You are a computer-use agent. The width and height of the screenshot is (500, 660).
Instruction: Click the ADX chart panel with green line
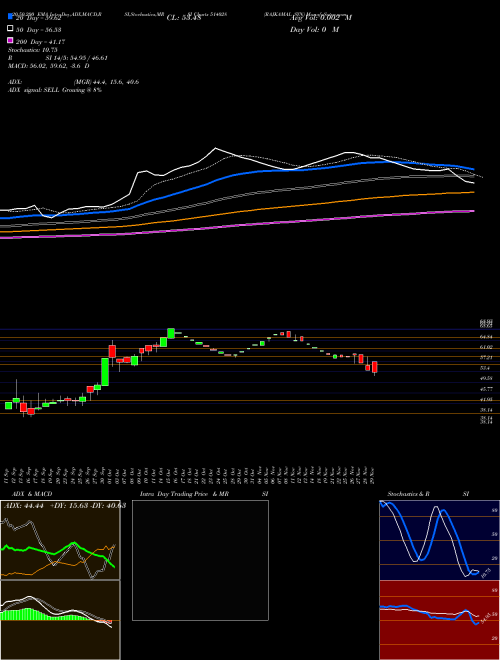(x=60, y=540)
